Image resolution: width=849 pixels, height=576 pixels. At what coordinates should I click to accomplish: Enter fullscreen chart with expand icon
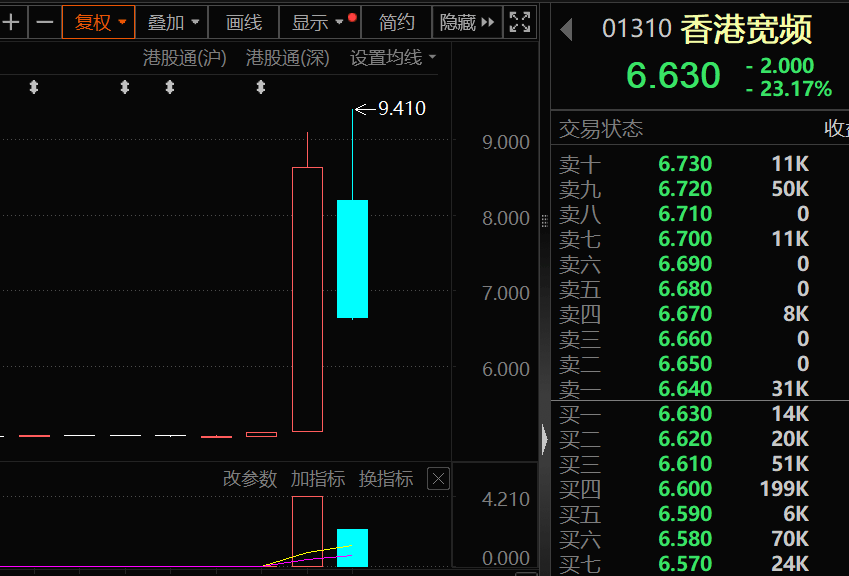[x=520, y=21]
